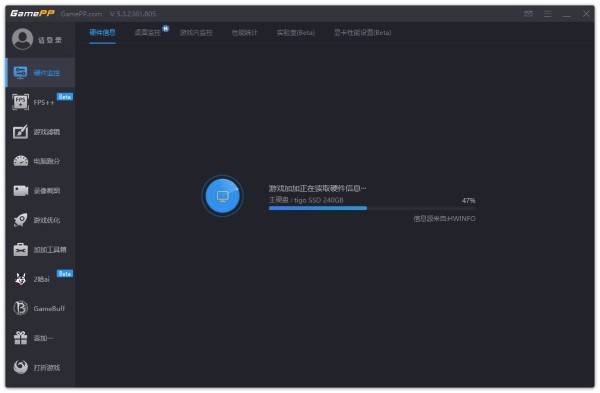Switch to the 性能统计 tab
The image size is (600, 393).
click(x=245, y=33)
